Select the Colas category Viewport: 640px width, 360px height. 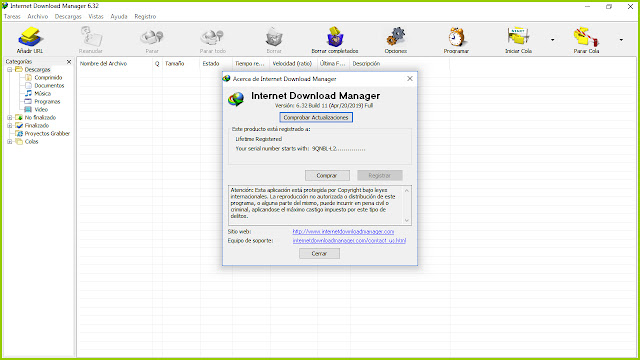coord(31,142)
